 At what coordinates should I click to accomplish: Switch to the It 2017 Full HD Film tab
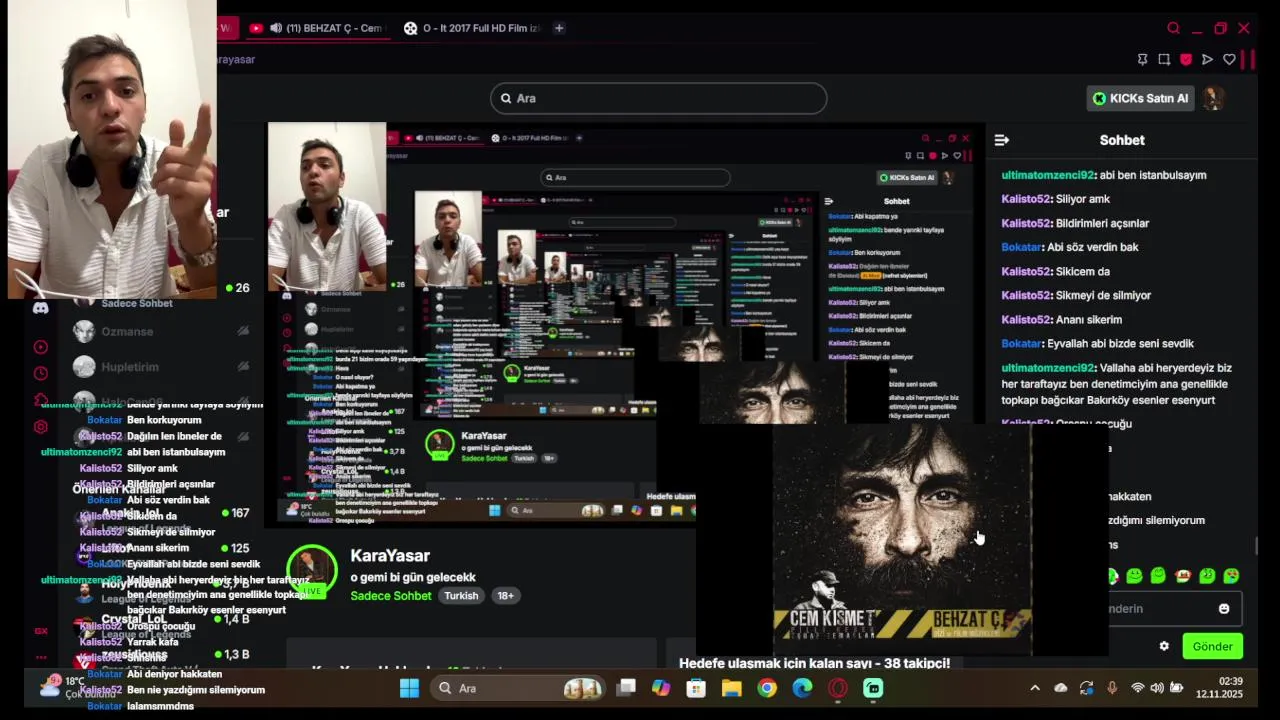[x=472, y=28]
